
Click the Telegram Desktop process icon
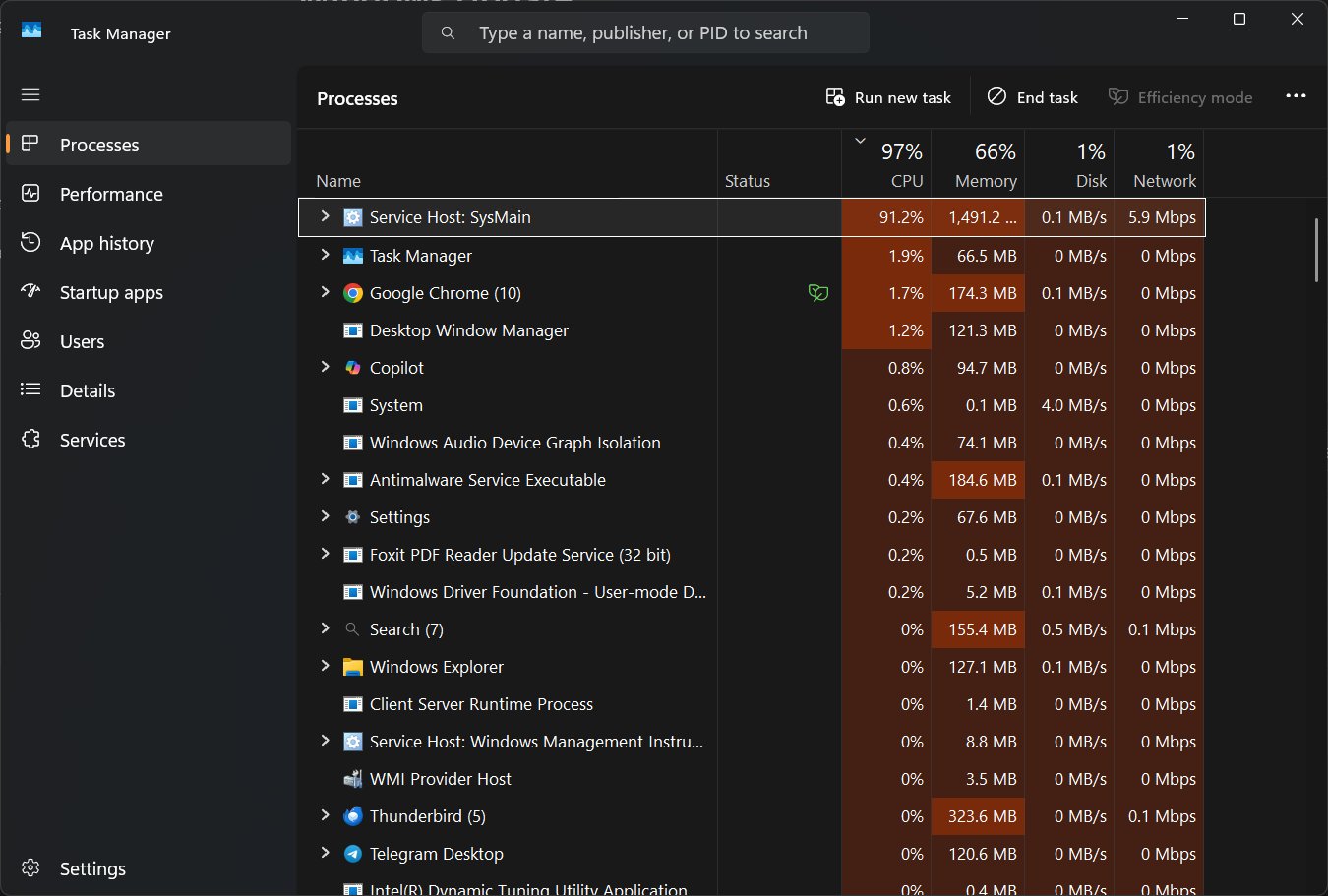click(x=352, y=854)
